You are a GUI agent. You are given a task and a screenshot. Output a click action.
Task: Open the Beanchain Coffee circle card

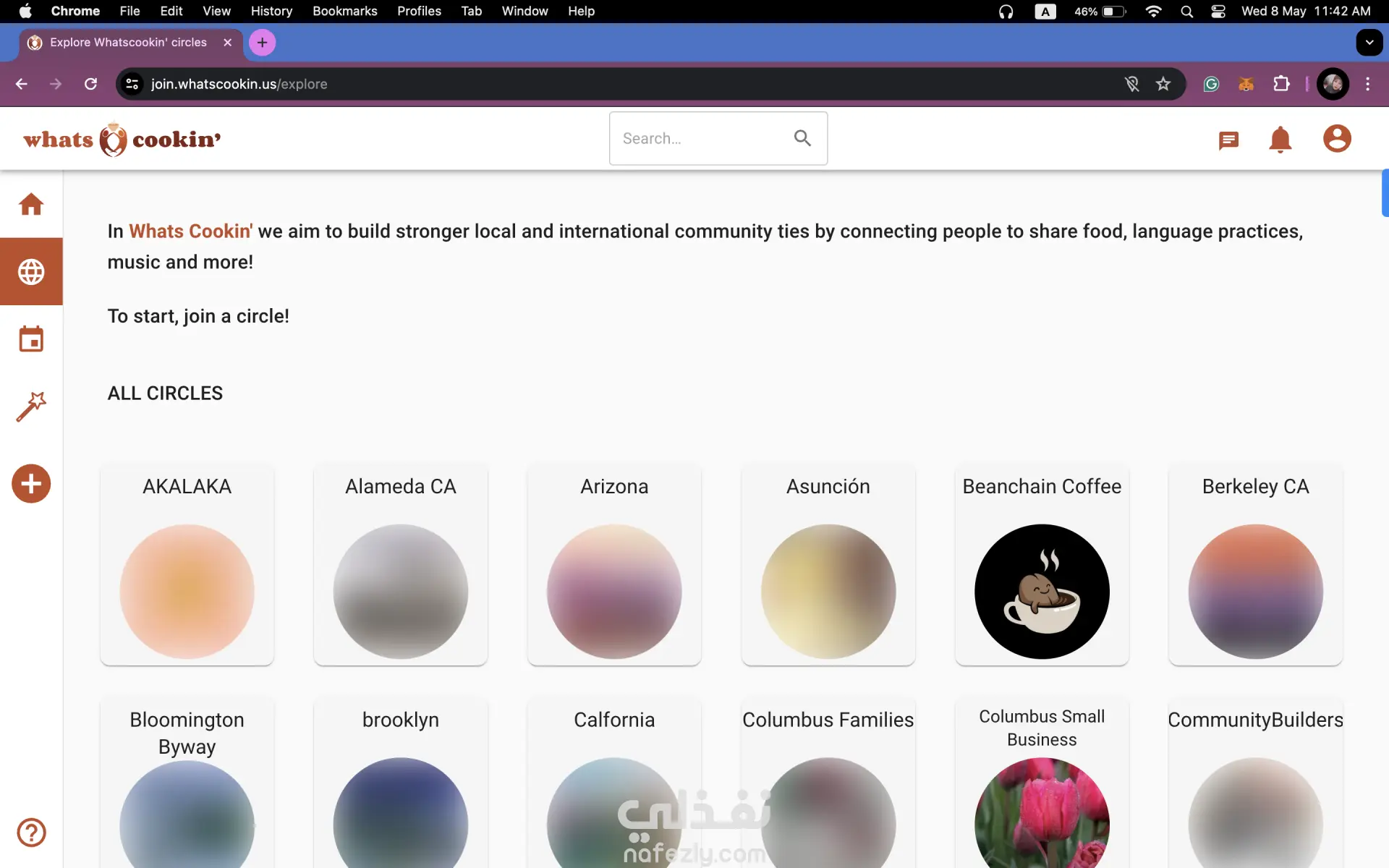click(1042, 566)
